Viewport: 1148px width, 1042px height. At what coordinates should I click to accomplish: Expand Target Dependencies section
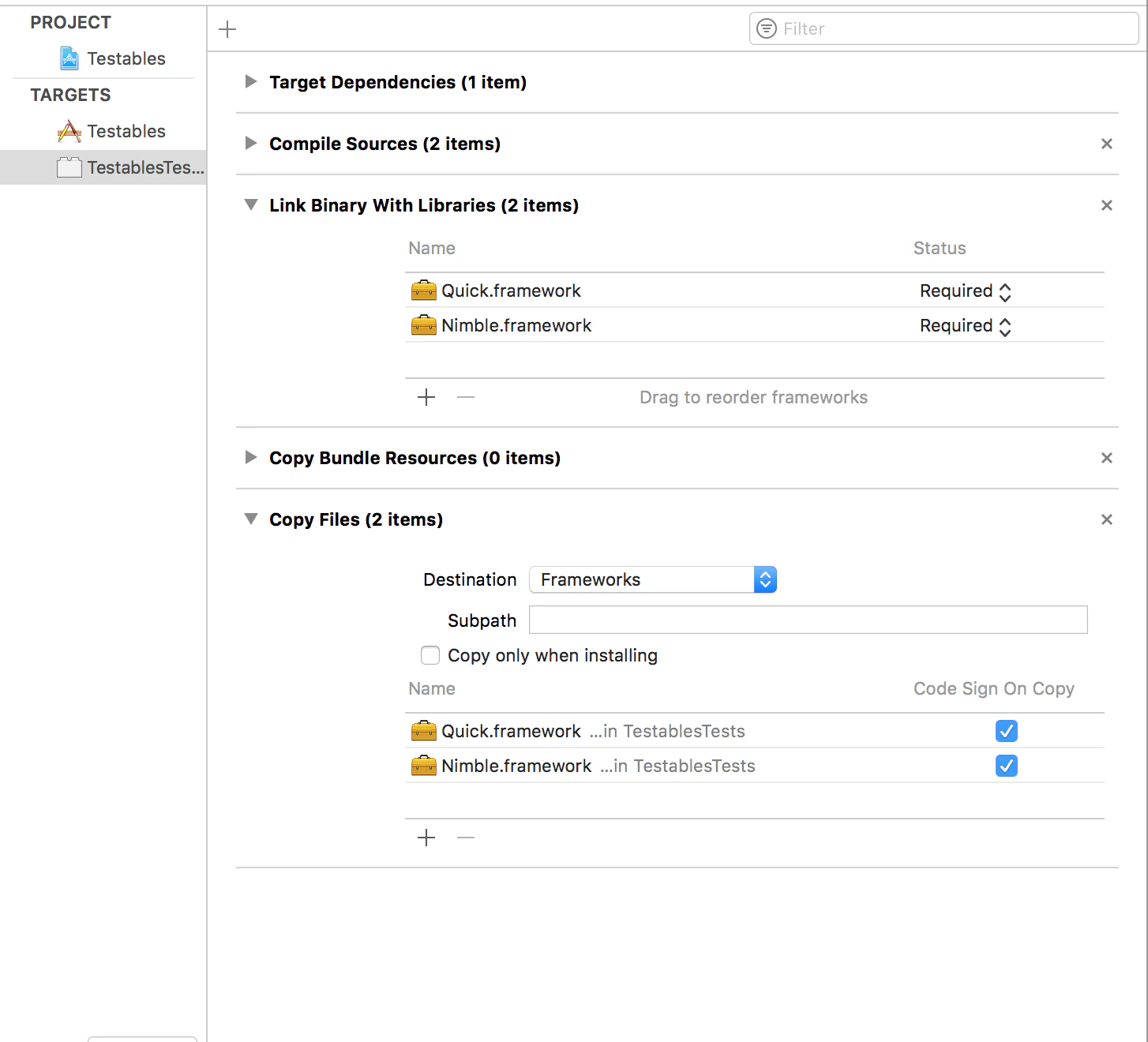click(x=251, y=81)
